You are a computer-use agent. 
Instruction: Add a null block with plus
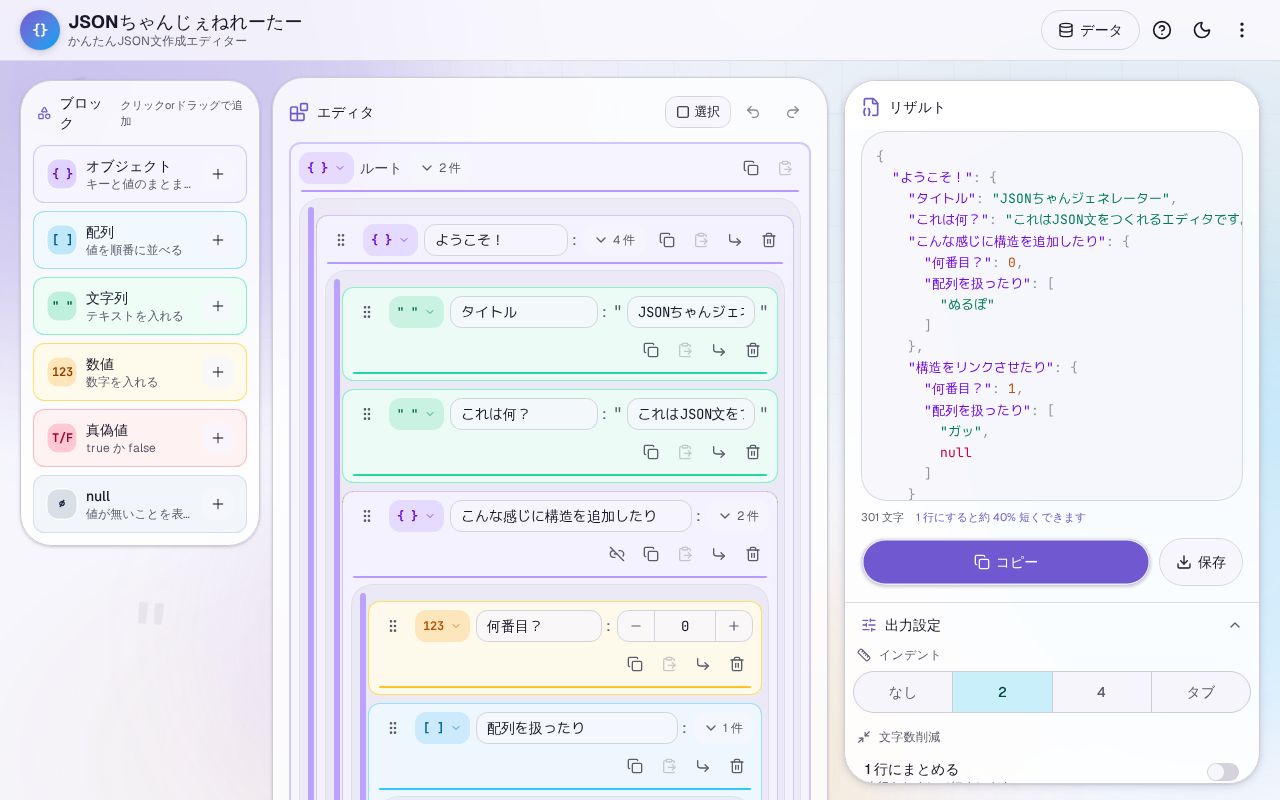pos(218,504)
